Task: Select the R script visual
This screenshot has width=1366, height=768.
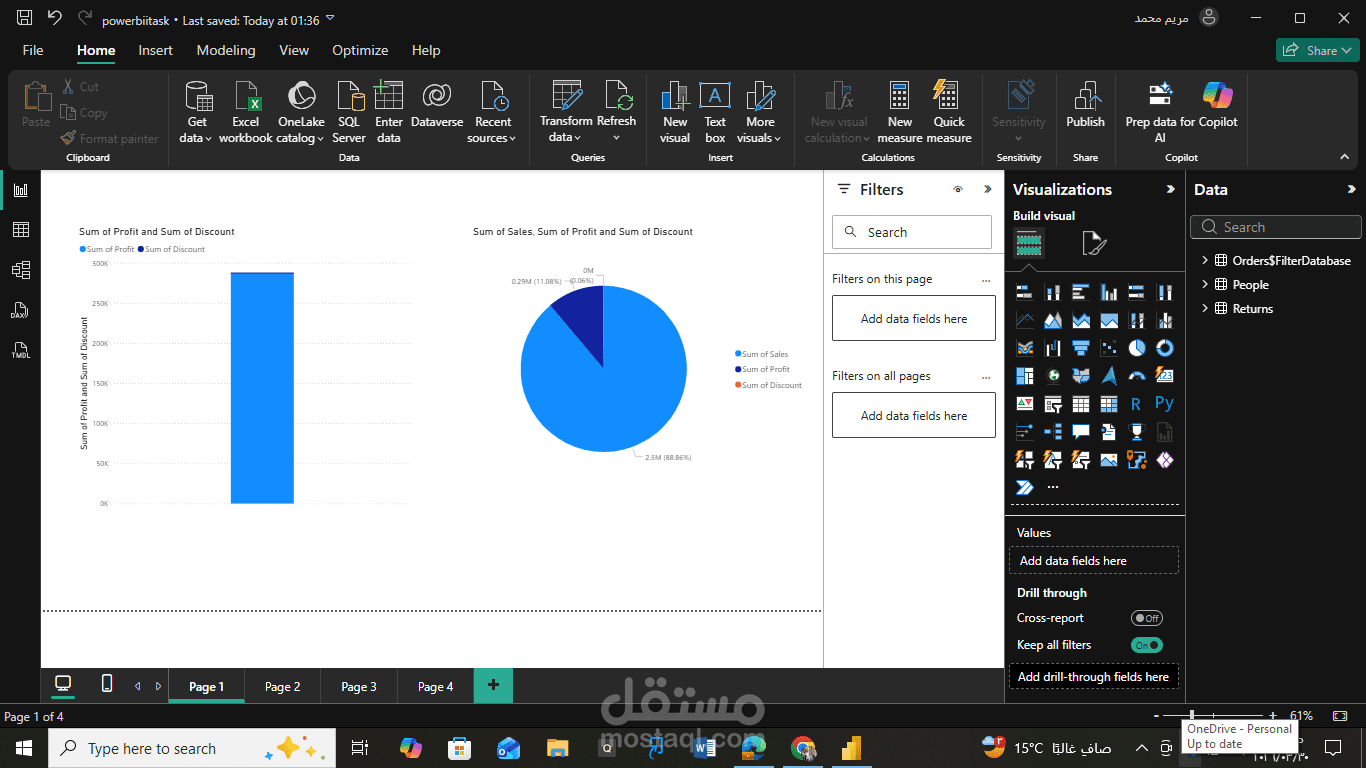Action: point(1136,403)
